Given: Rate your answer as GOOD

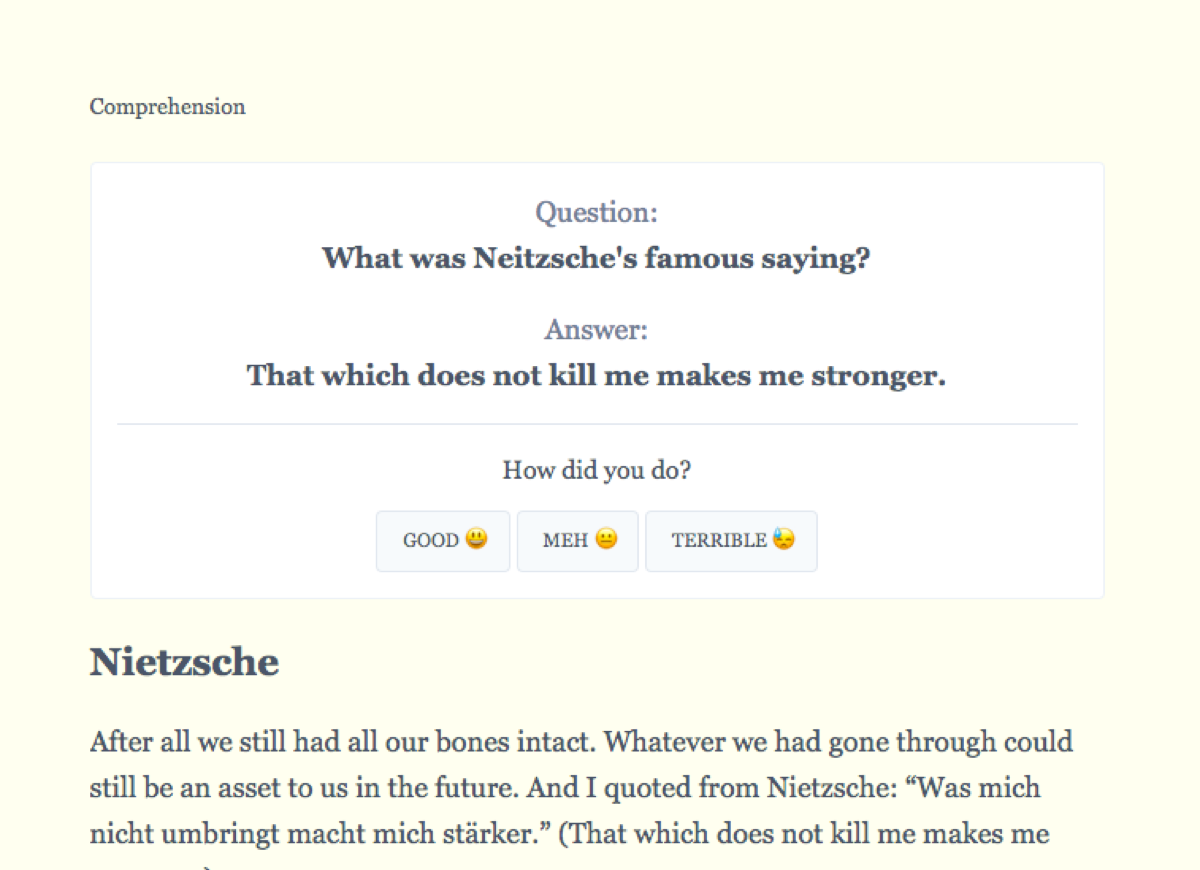Looking at the screenshot, I should (x=443, y=541).
